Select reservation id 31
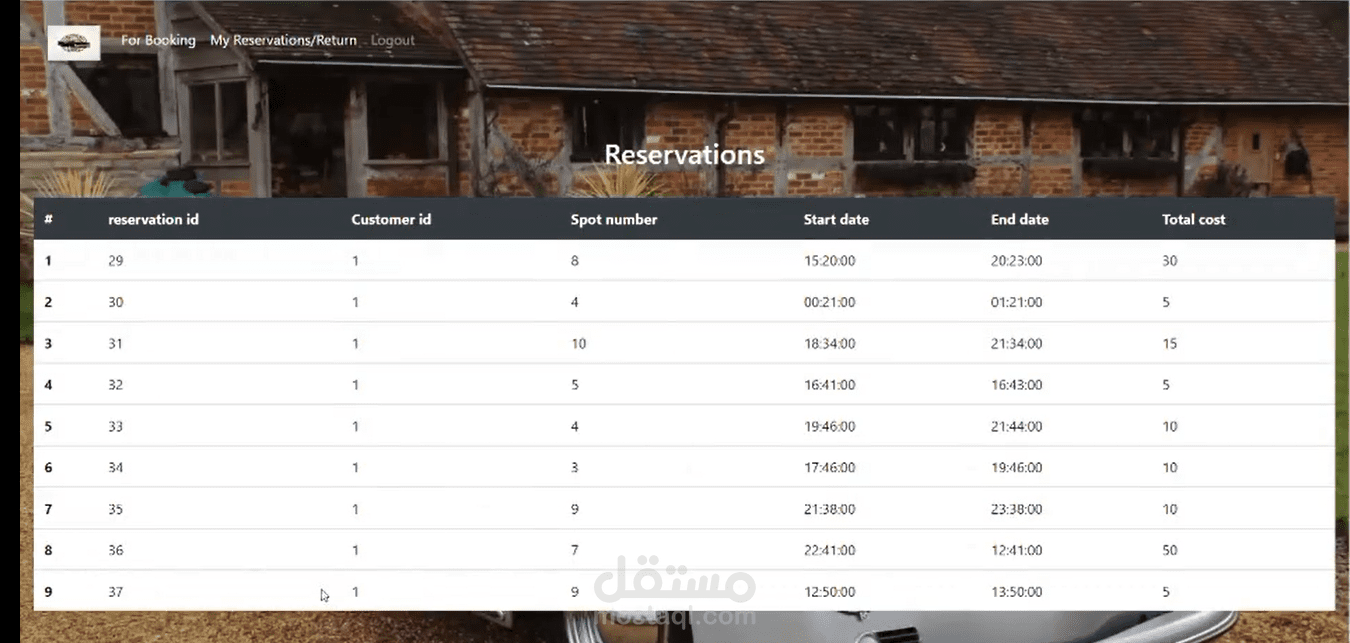The height and width of the screenshot is (643, 1350). (x=116, y=344)
